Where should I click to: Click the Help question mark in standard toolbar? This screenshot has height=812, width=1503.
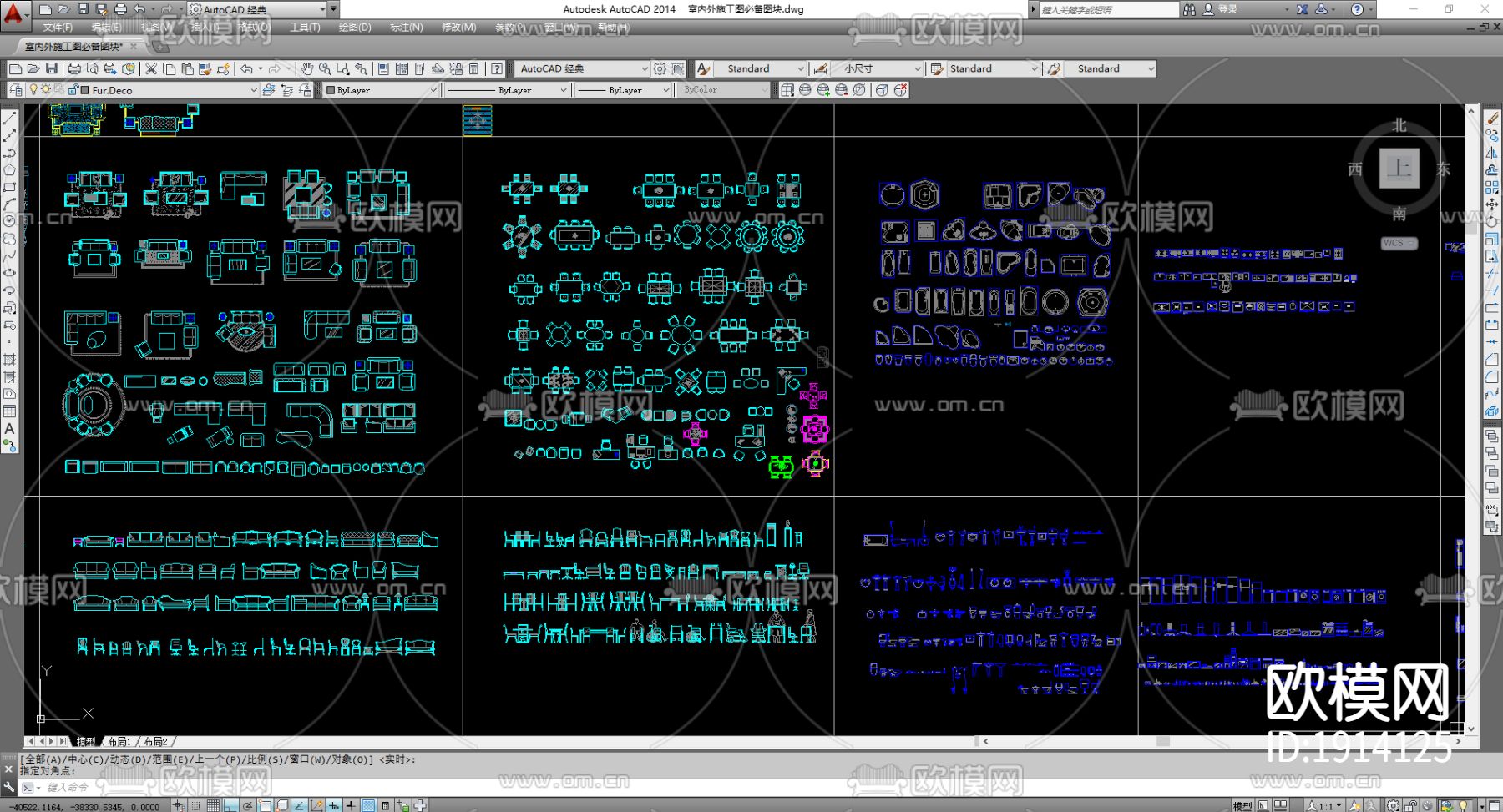(x=497, y=68)
